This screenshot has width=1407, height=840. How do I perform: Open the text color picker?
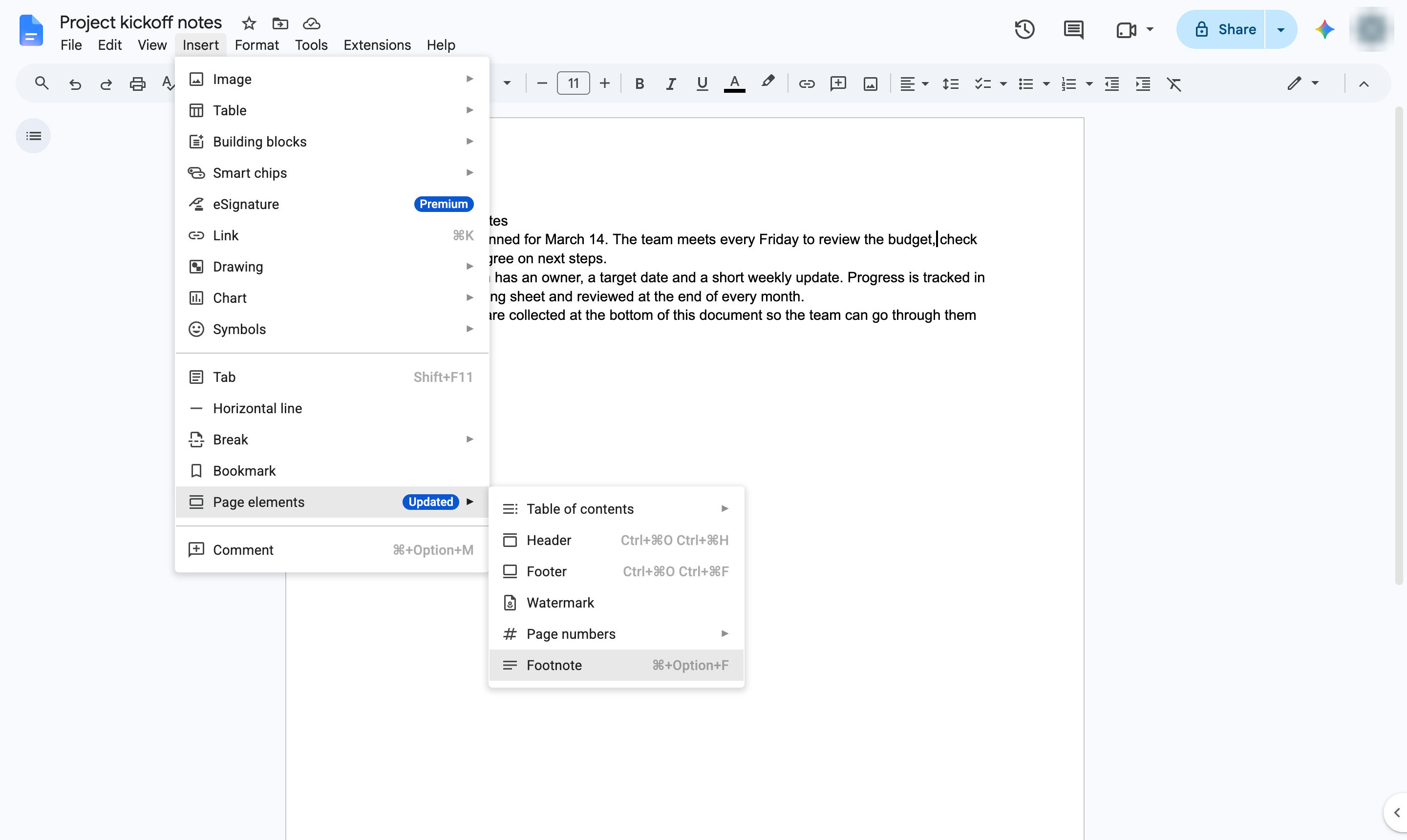coord(734,84)
